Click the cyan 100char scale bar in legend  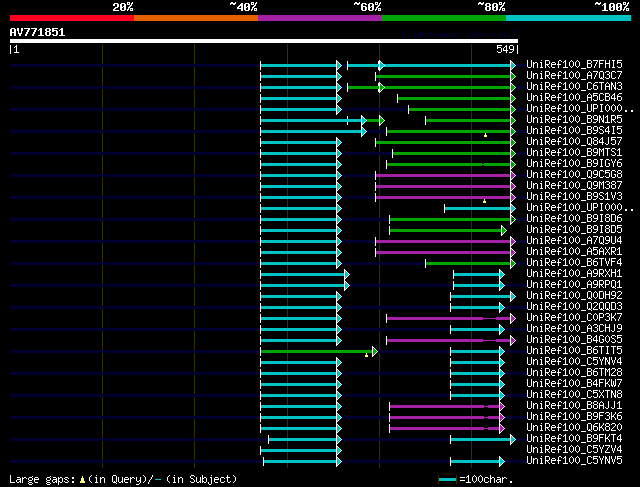pyautogui.click(x=447, y=480)
